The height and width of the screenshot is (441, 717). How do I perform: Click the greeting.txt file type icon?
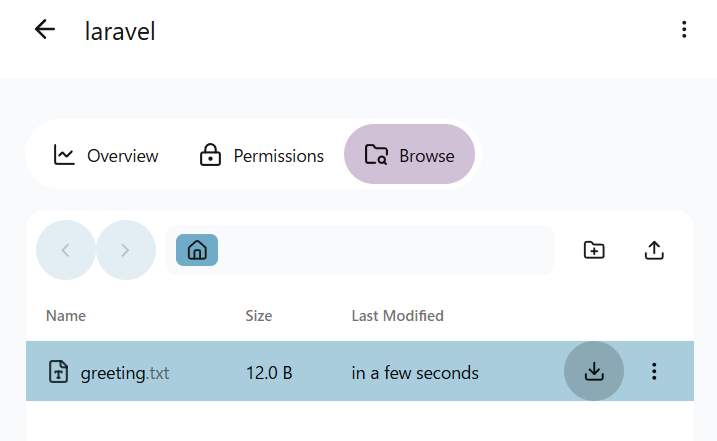tap(60, 372)
